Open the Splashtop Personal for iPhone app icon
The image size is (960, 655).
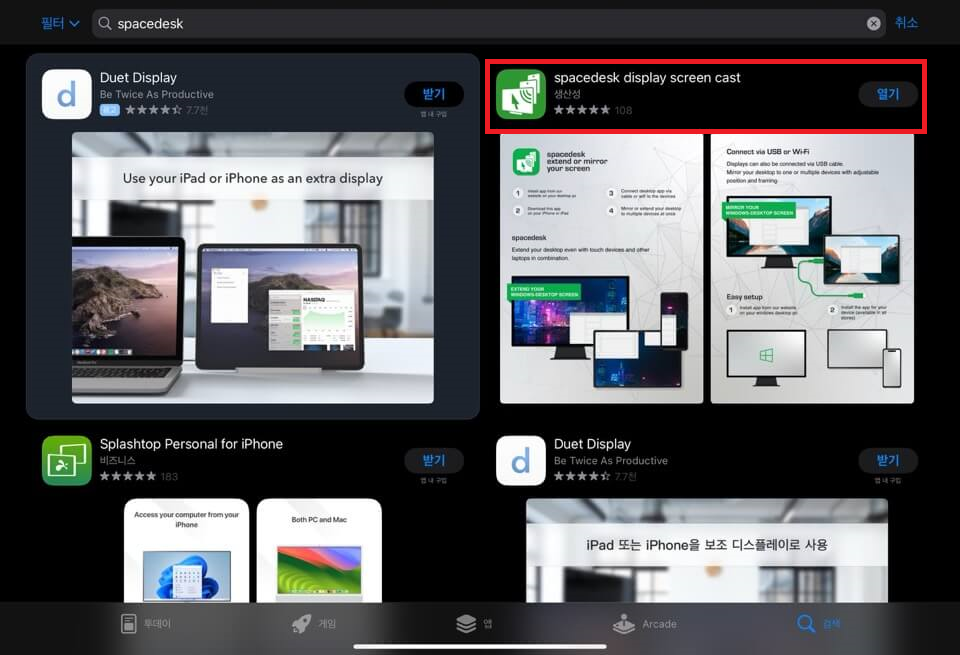[x=66, y=460]
